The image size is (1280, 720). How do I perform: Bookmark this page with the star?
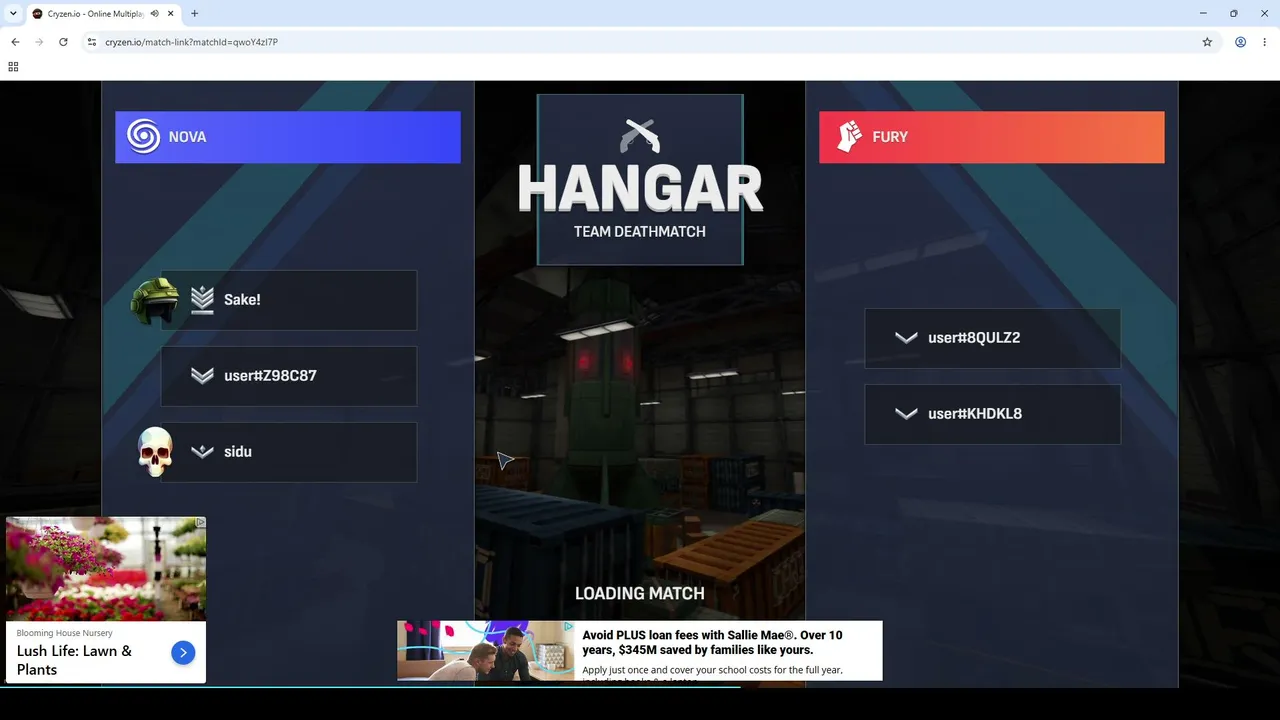1207,42
